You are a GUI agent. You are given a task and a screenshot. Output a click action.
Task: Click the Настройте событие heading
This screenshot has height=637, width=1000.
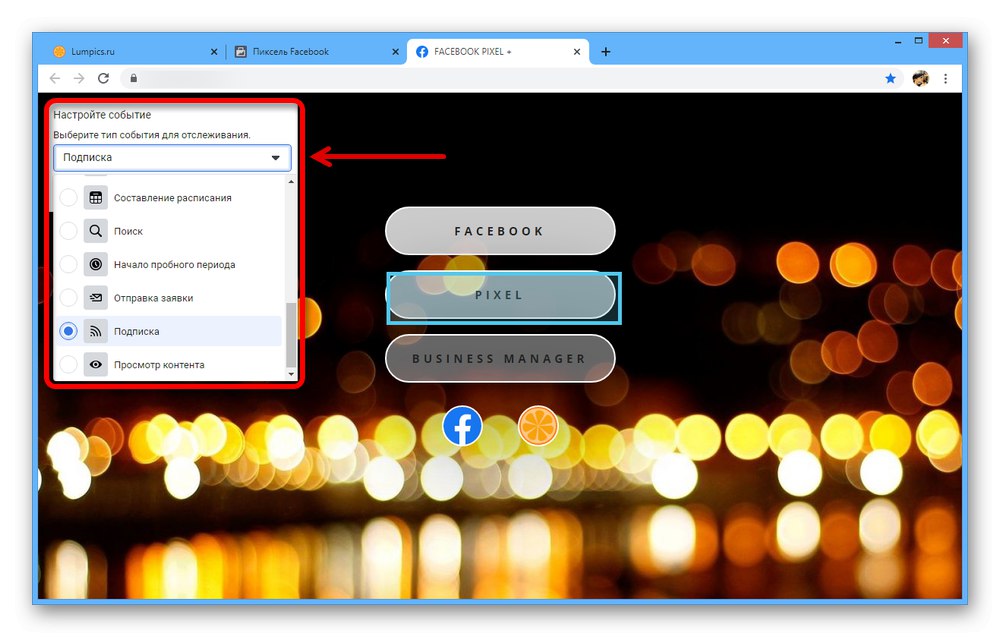(x=102, y=115)
